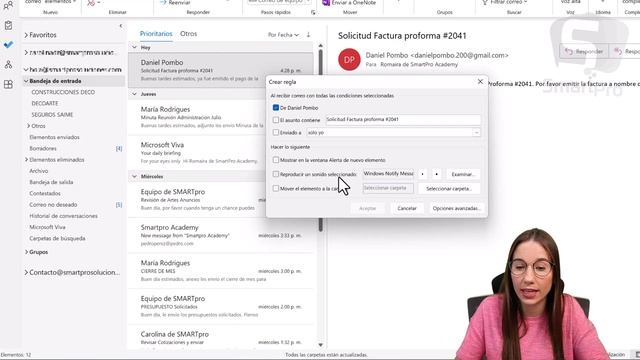Click the Responder button in the reading pane
640x360 pixels.
click(x=584, y=51)
